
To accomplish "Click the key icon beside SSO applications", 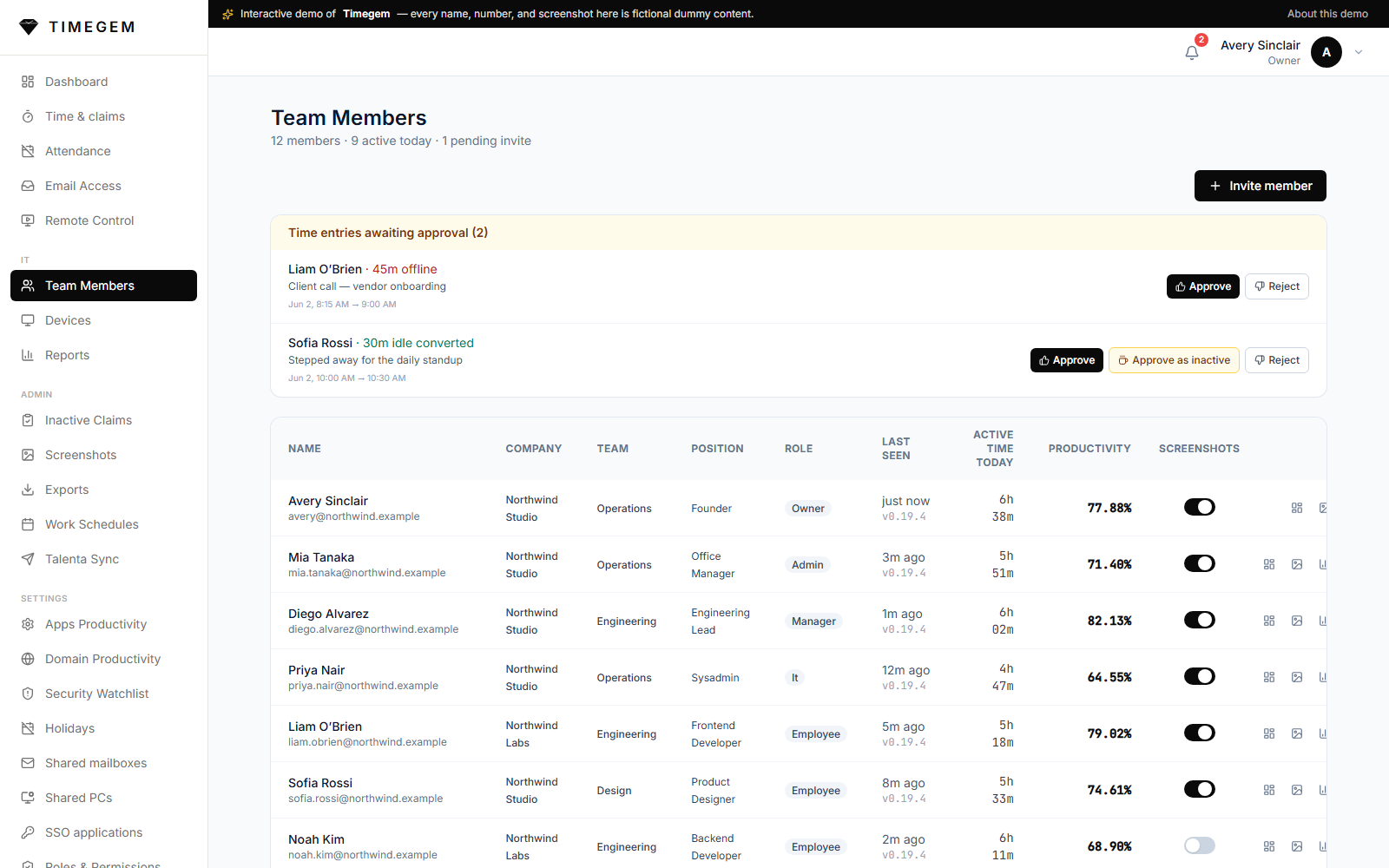I will [28, 832].
